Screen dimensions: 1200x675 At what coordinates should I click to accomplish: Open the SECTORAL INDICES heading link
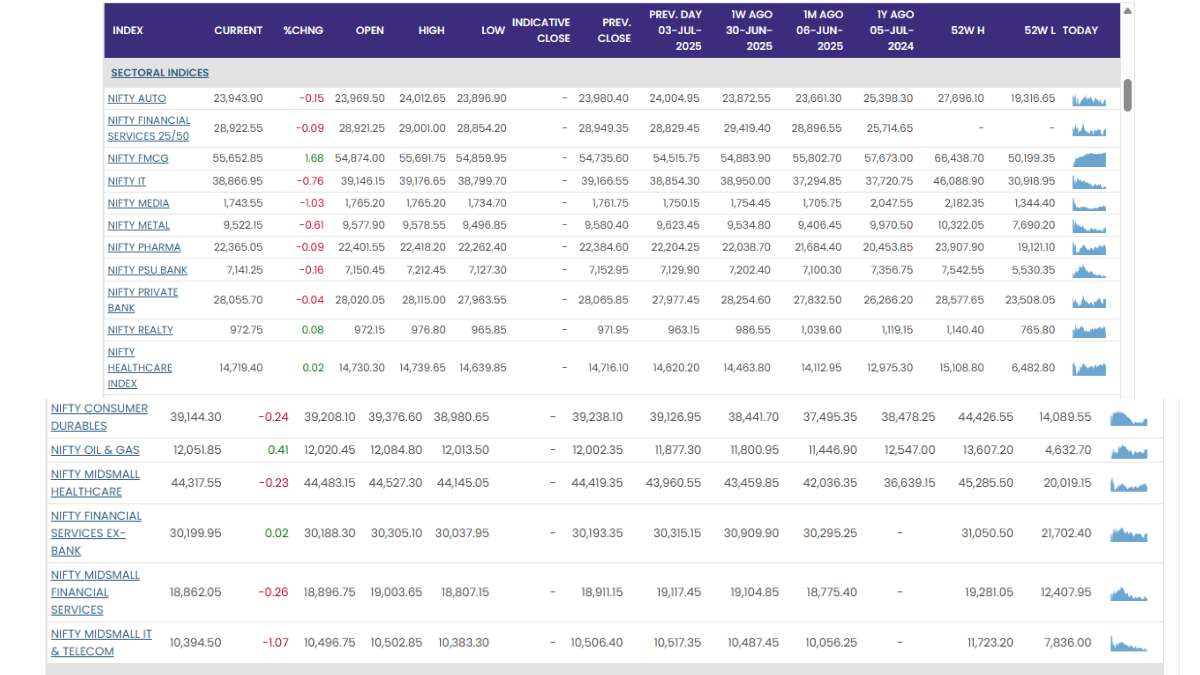(160, 73)
